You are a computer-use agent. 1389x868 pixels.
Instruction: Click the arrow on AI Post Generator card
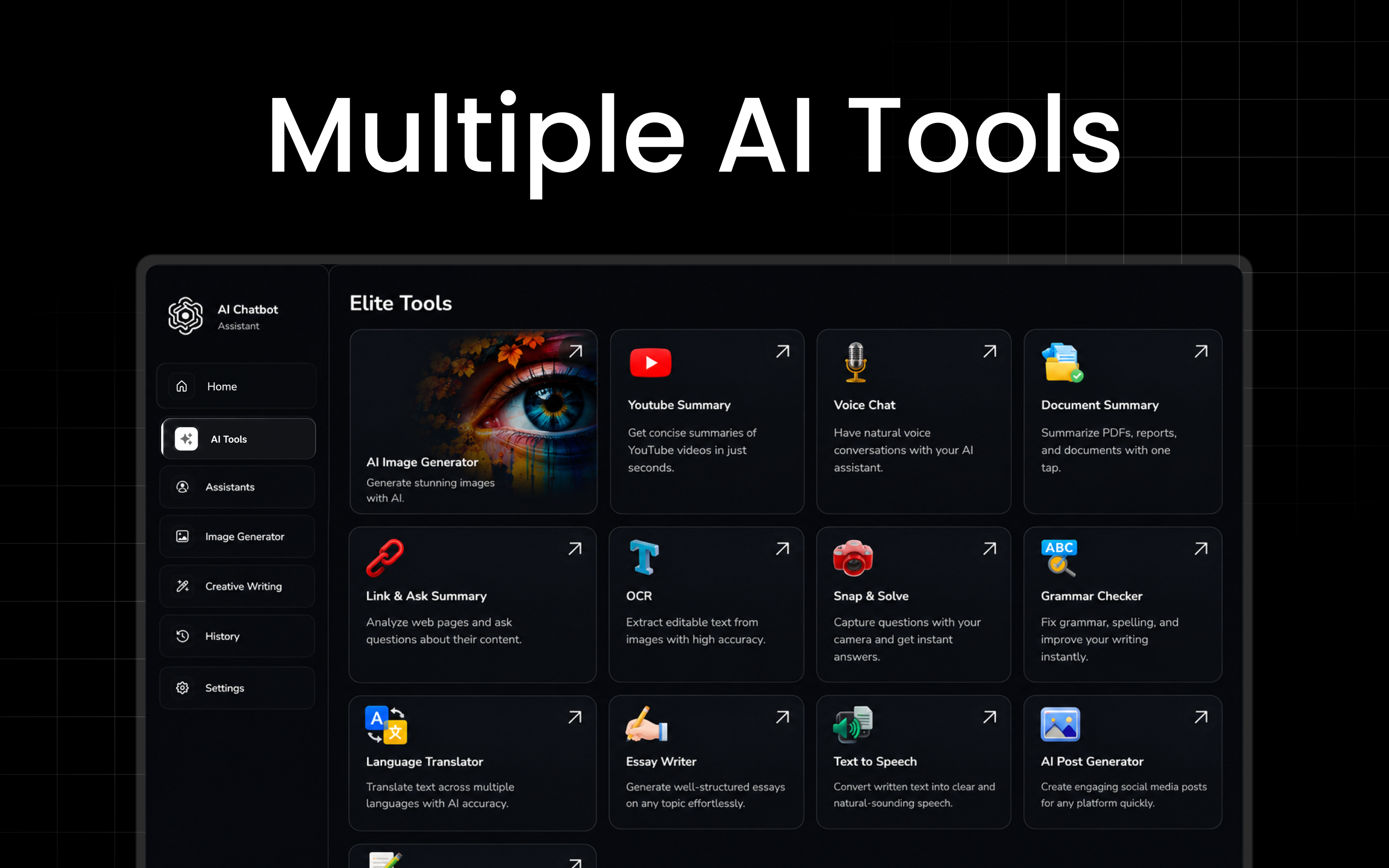[1201, 717]
